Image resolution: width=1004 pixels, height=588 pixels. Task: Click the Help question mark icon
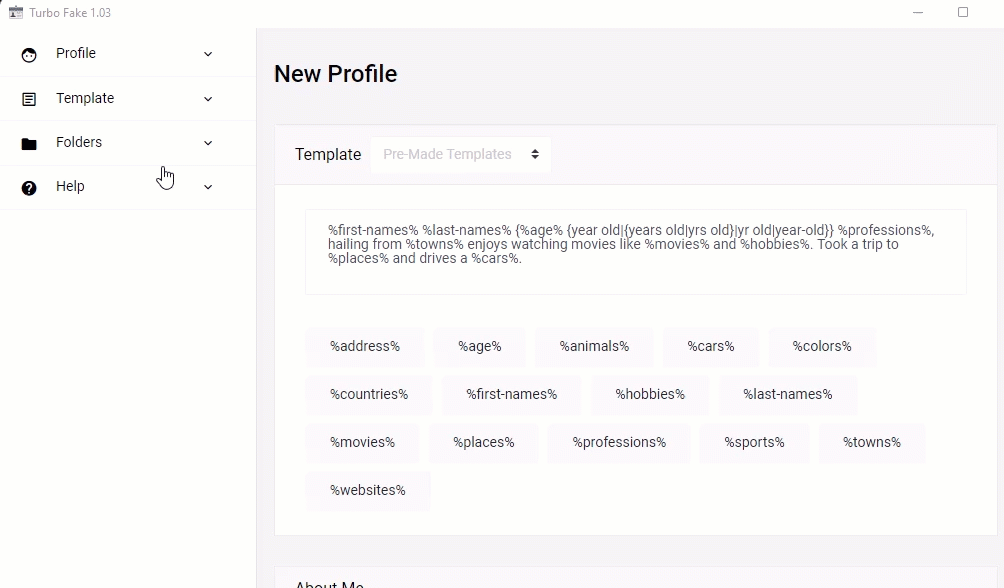click(x=29, y=187)
